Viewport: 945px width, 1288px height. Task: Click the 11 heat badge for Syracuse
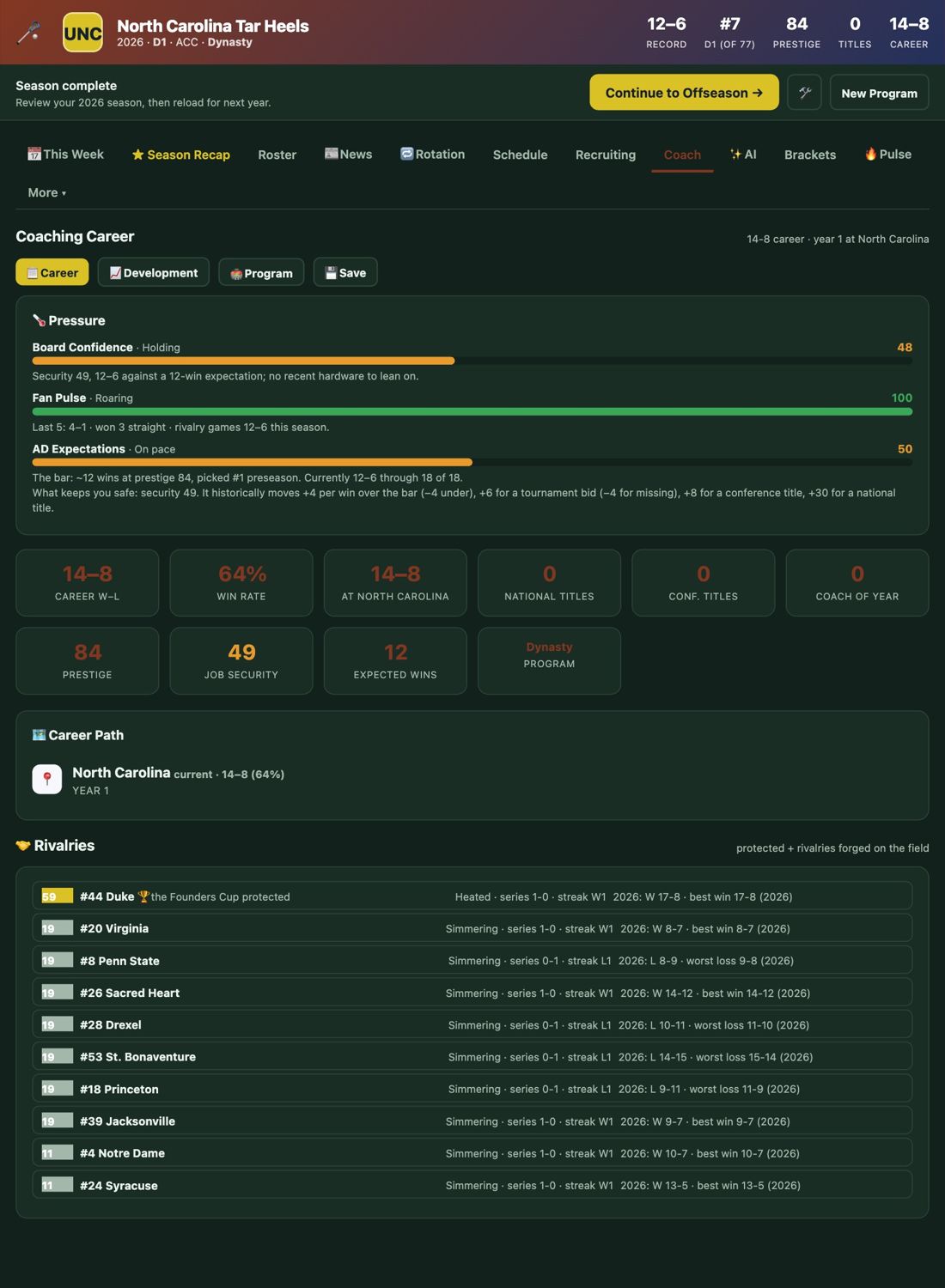(58, 1185)
